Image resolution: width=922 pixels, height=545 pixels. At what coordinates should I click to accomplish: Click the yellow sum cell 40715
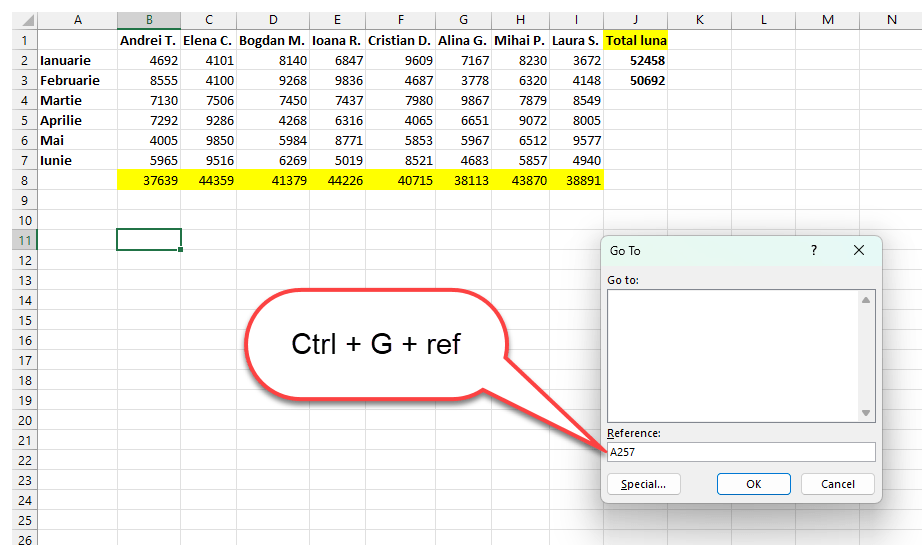pyautogui.click(x=400, y=180)
